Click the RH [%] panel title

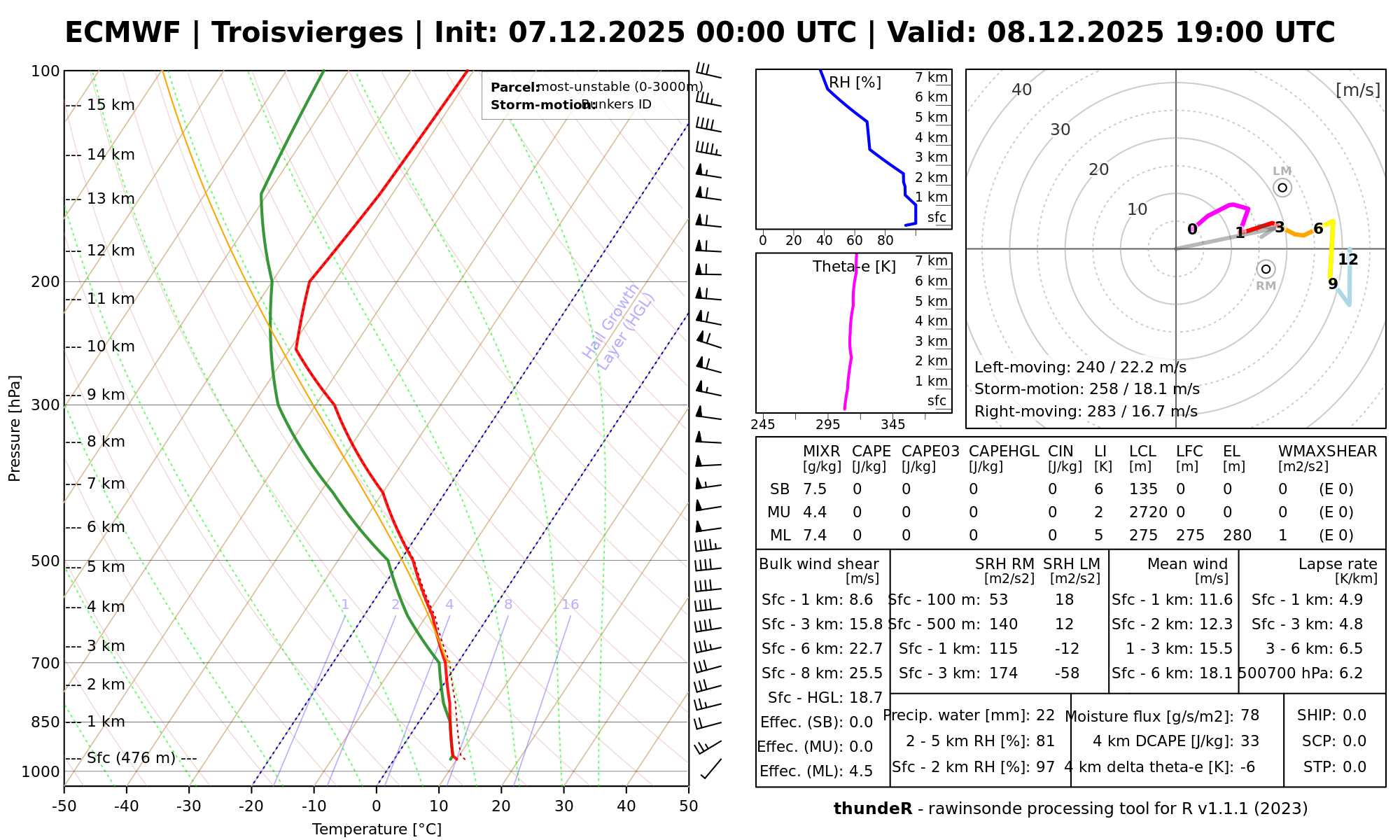click(x=855, y=83)
